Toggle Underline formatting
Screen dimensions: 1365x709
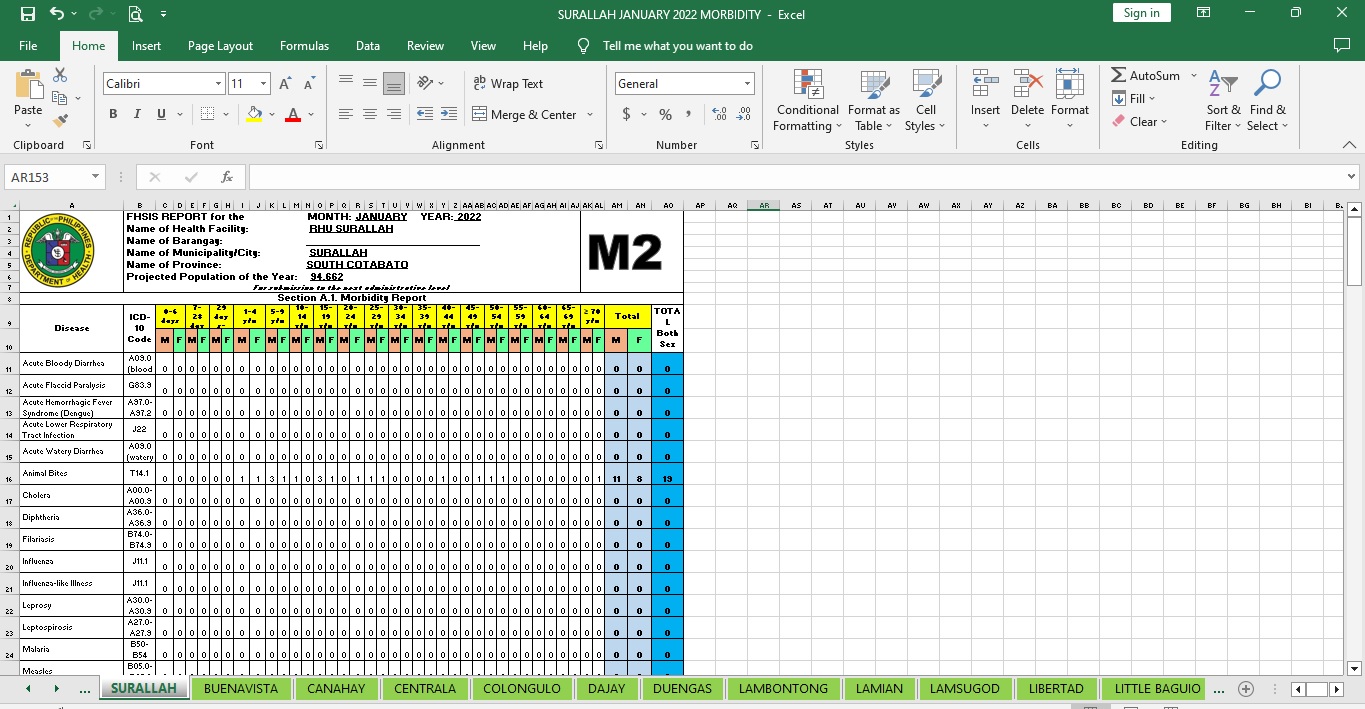(161, 114)
